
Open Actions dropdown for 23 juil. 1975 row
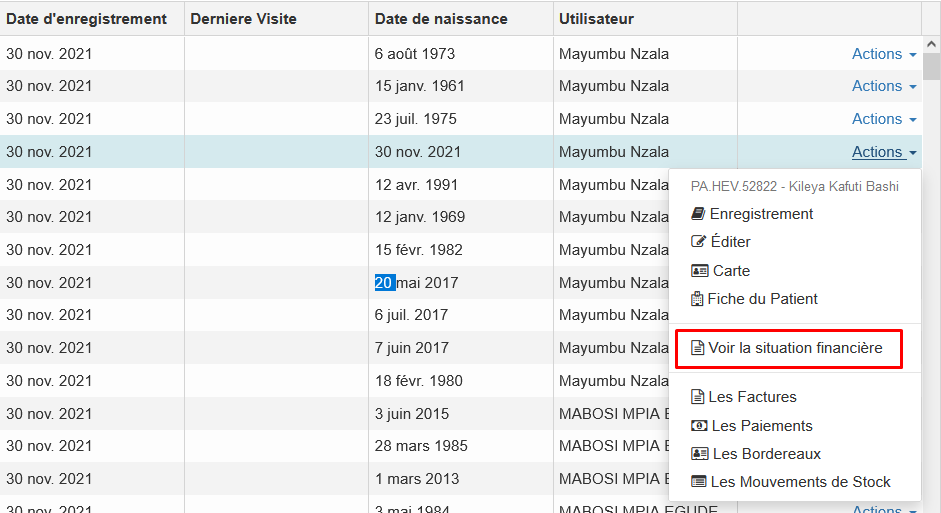(x=884, y=119)
